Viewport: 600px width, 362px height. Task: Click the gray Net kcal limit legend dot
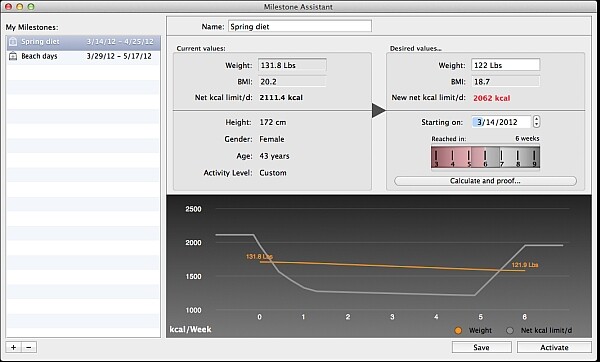[509, 331]
